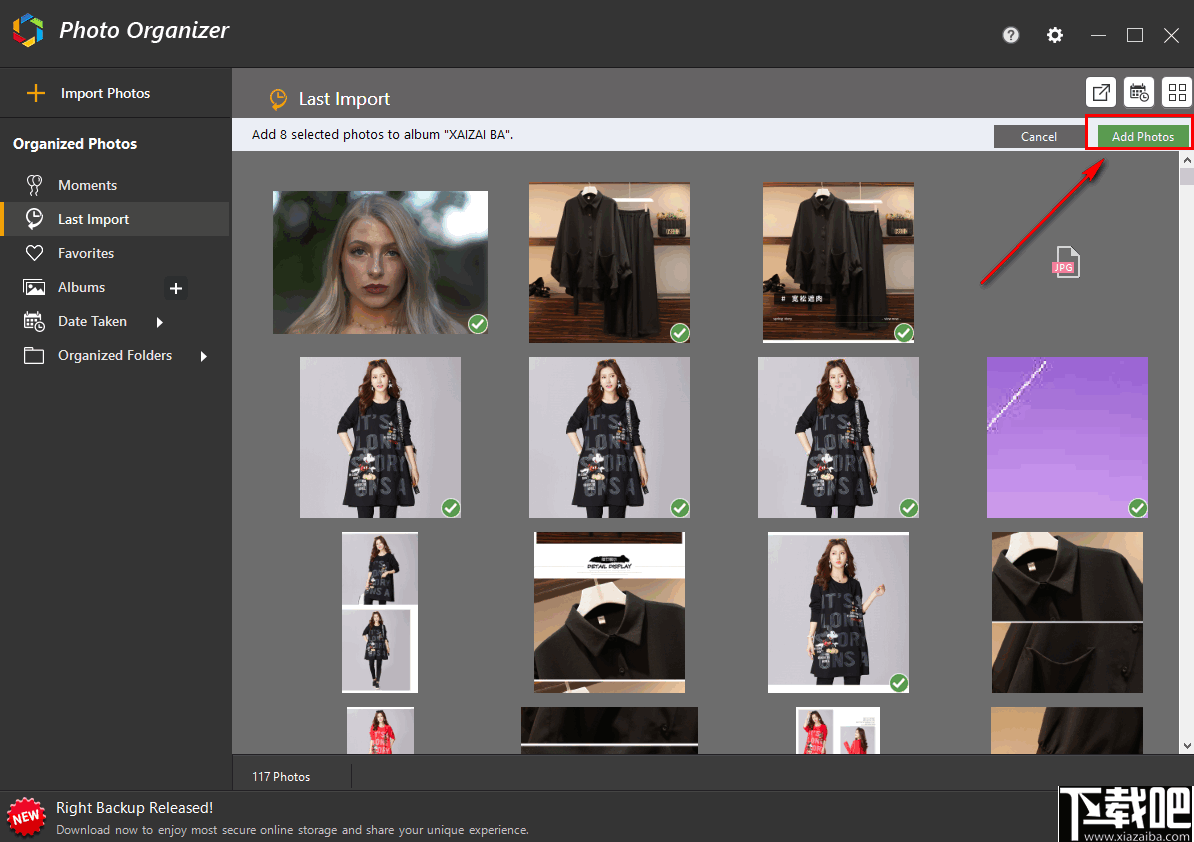This screenshot has height=842, width=1194.
Task: Switch to grid view layout icon
Action: [1177, 92]
